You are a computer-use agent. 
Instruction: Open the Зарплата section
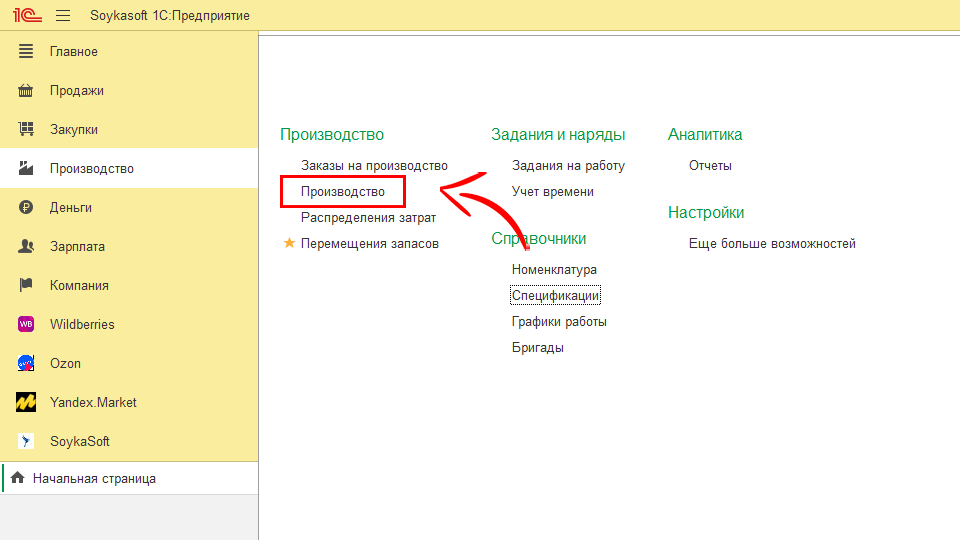coord(77,247)
